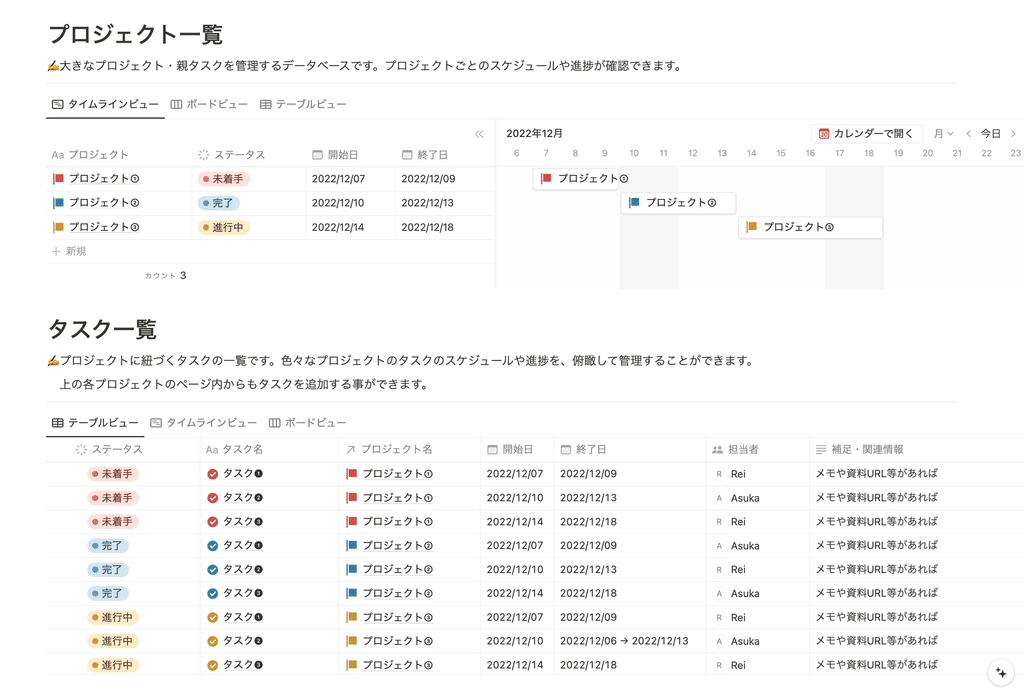The width and height of the screenshot is (1024, 695).
Task: Switch projects to タイムラインビュー tab
Action: pos(105,105)
